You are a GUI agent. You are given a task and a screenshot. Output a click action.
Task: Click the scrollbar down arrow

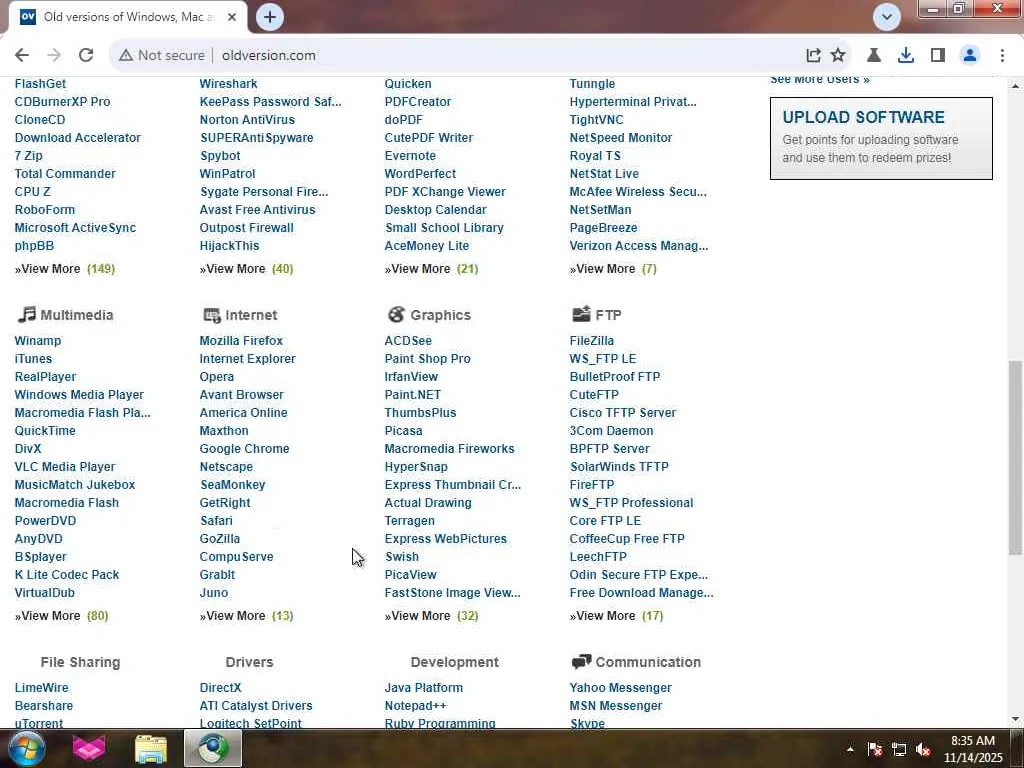[1015, 719]
